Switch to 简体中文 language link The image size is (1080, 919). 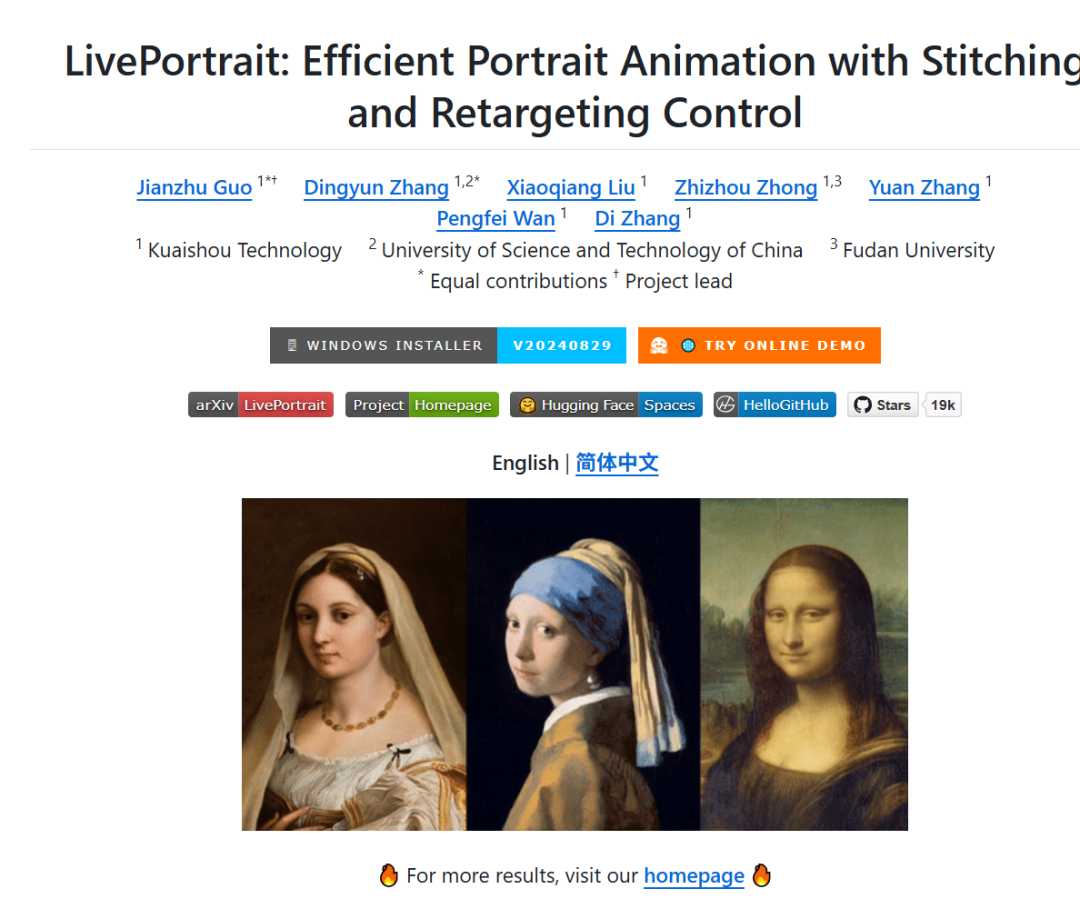pos(617,463)
